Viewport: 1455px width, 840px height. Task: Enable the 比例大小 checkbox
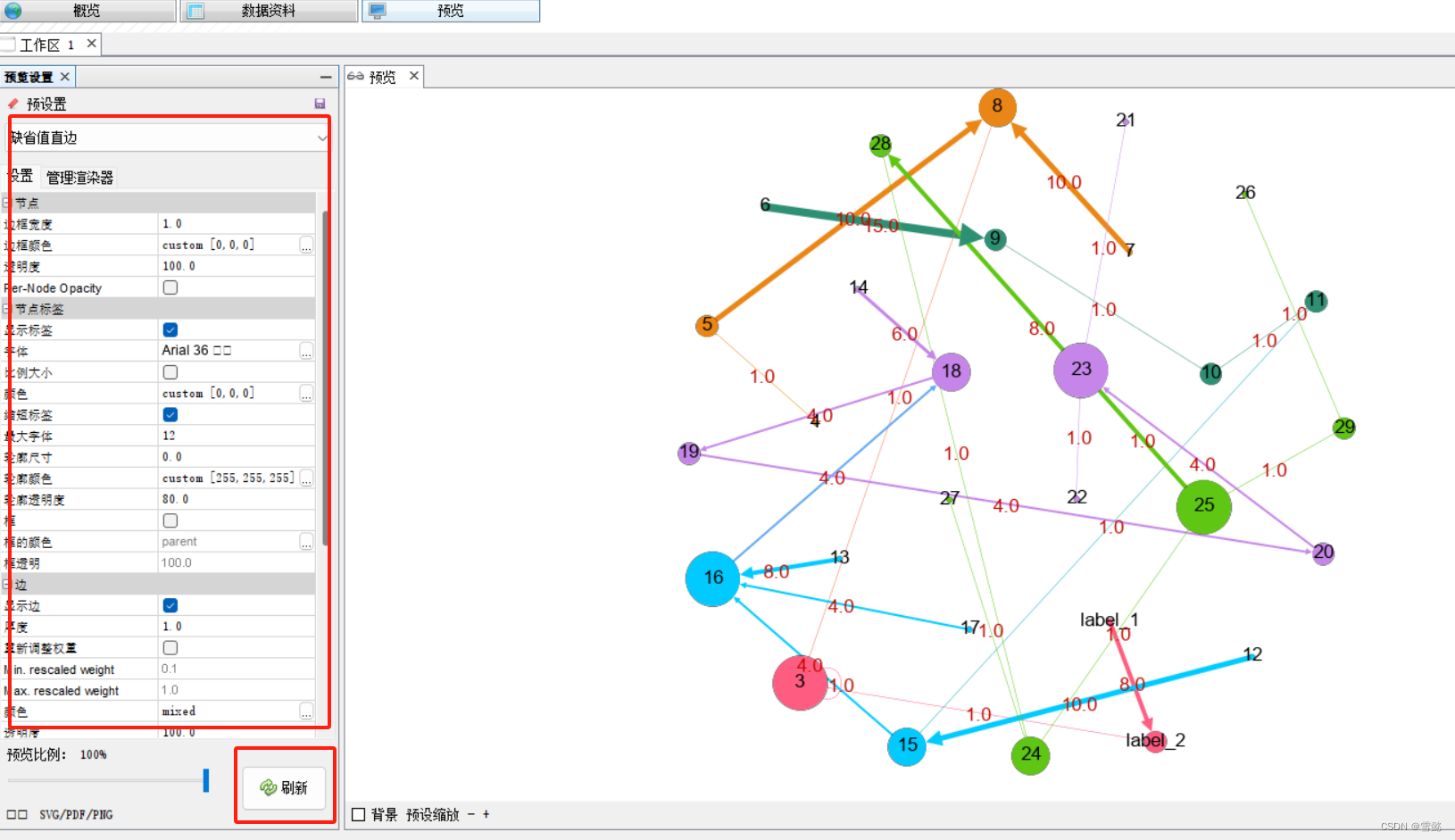coord(170,372)
